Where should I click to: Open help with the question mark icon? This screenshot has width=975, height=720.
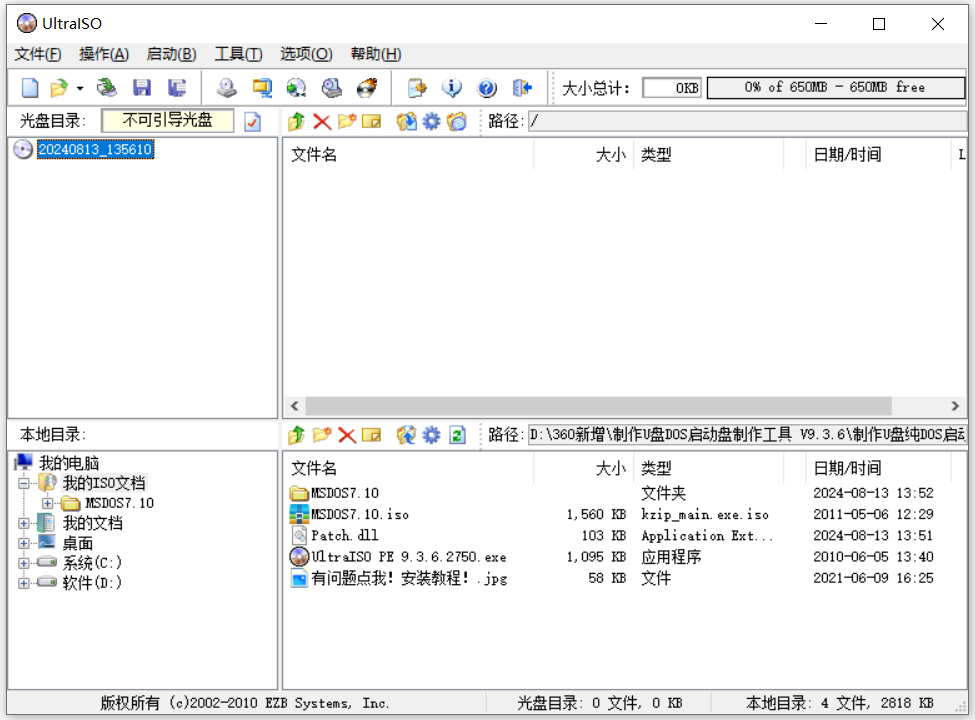(487, 88)
